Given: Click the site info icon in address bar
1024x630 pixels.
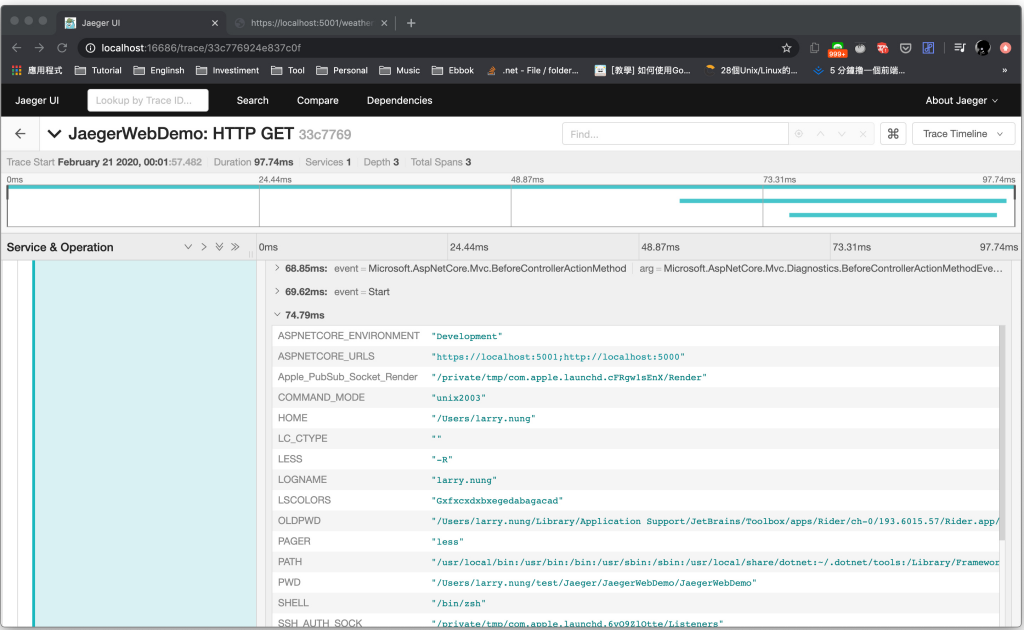Looking at the screenshot, I should 91,48.
